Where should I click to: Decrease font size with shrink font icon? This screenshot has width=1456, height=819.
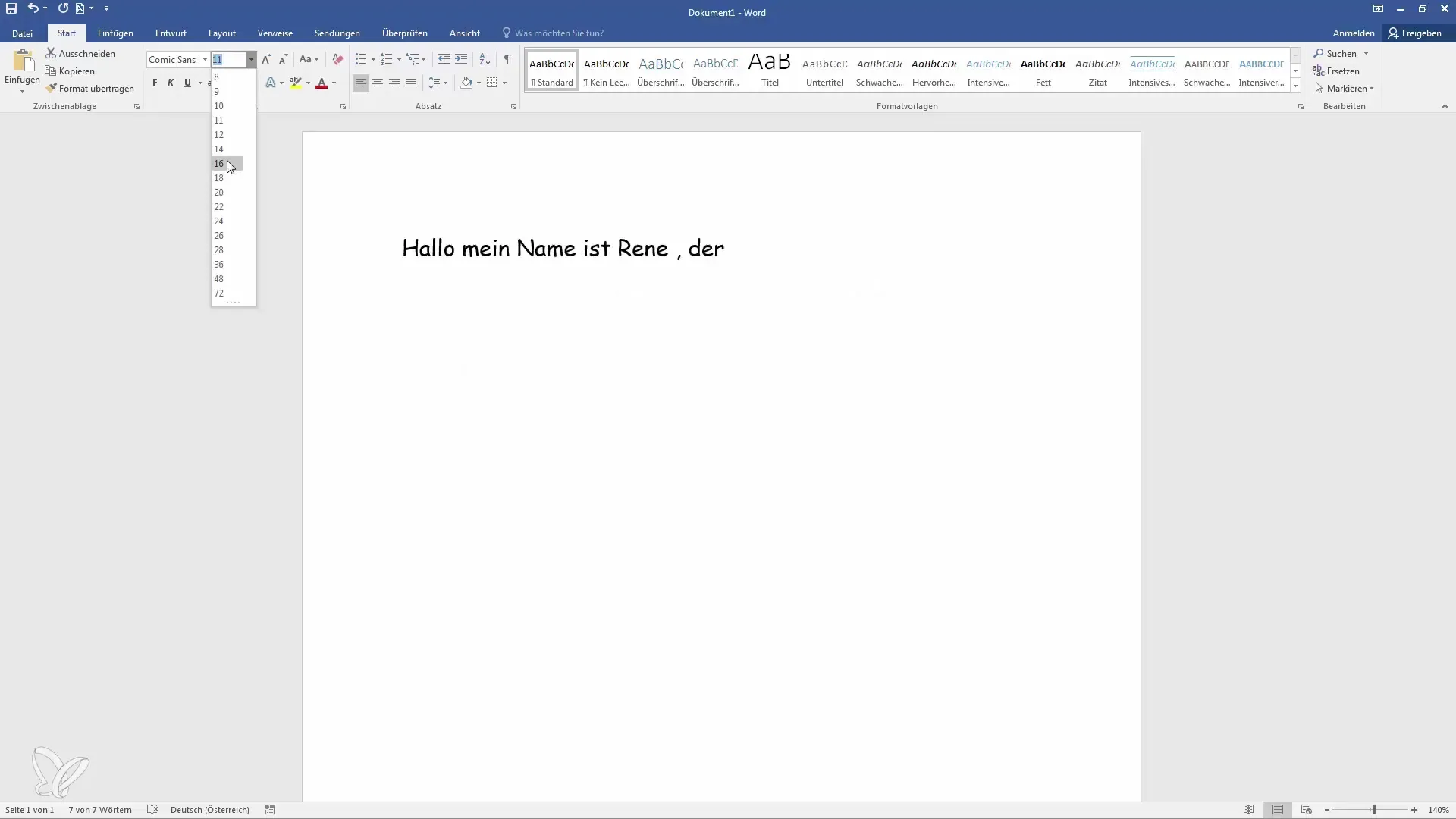tap(283, 59)
